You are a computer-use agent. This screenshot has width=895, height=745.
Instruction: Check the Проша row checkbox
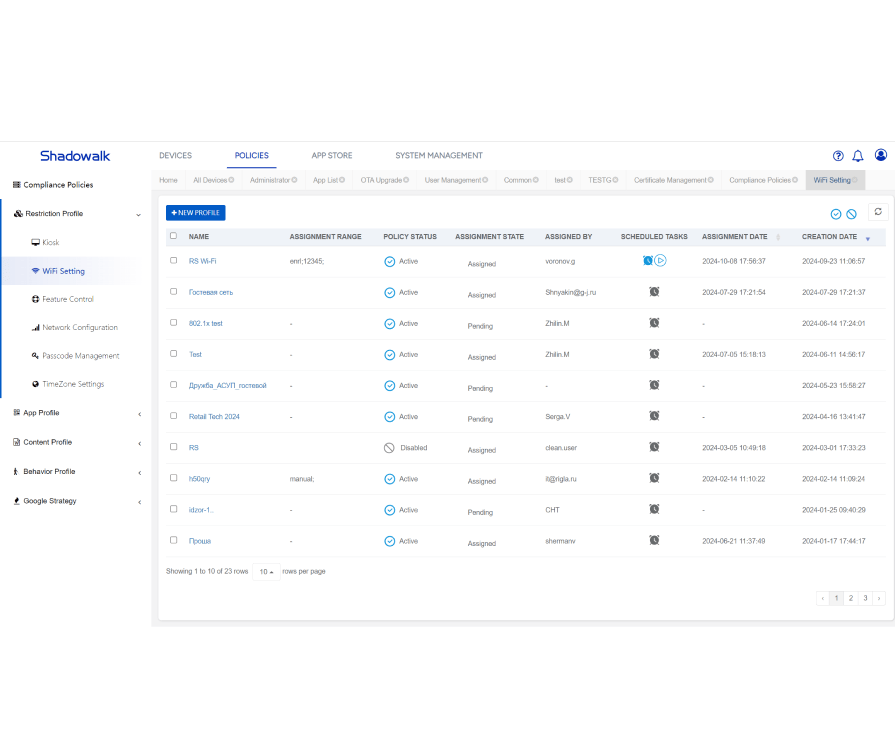[x=174, y=540]
